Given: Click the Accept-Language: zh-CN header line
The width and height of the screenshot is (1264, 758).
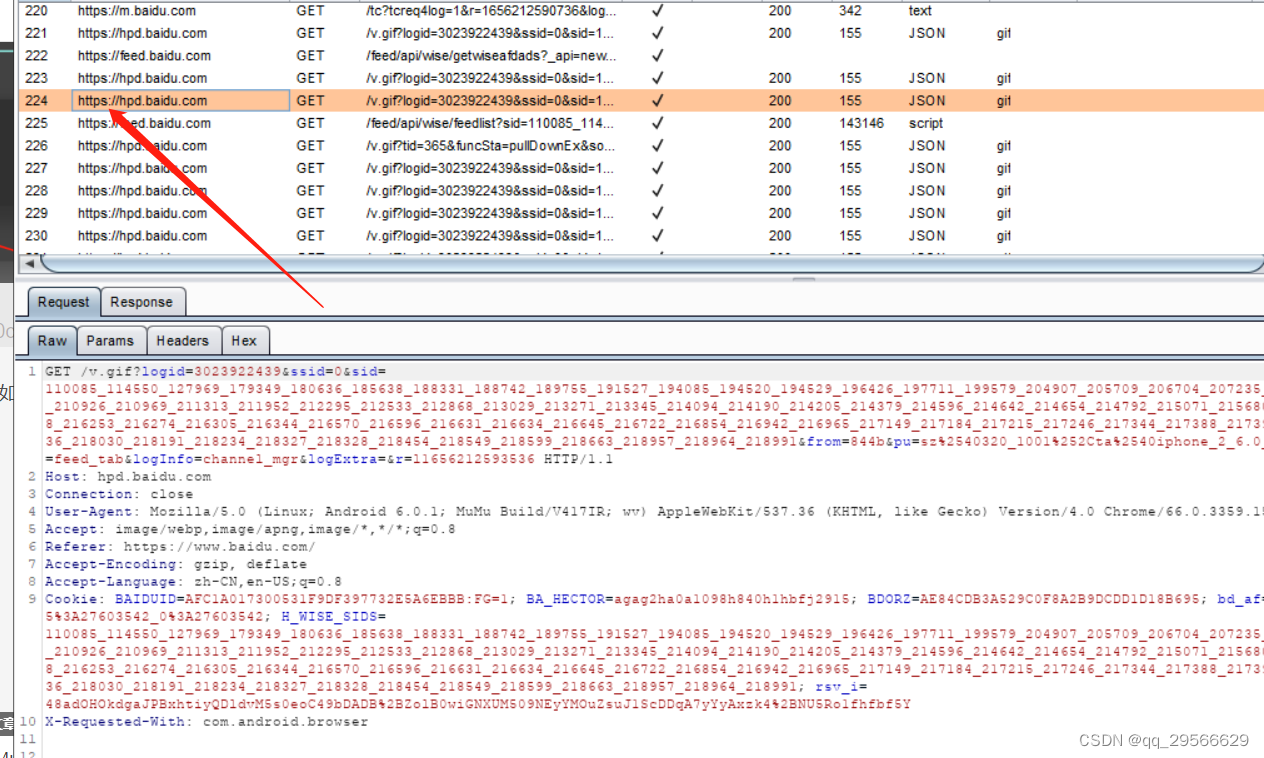Looking at the screenshot, I should point(193,581).
